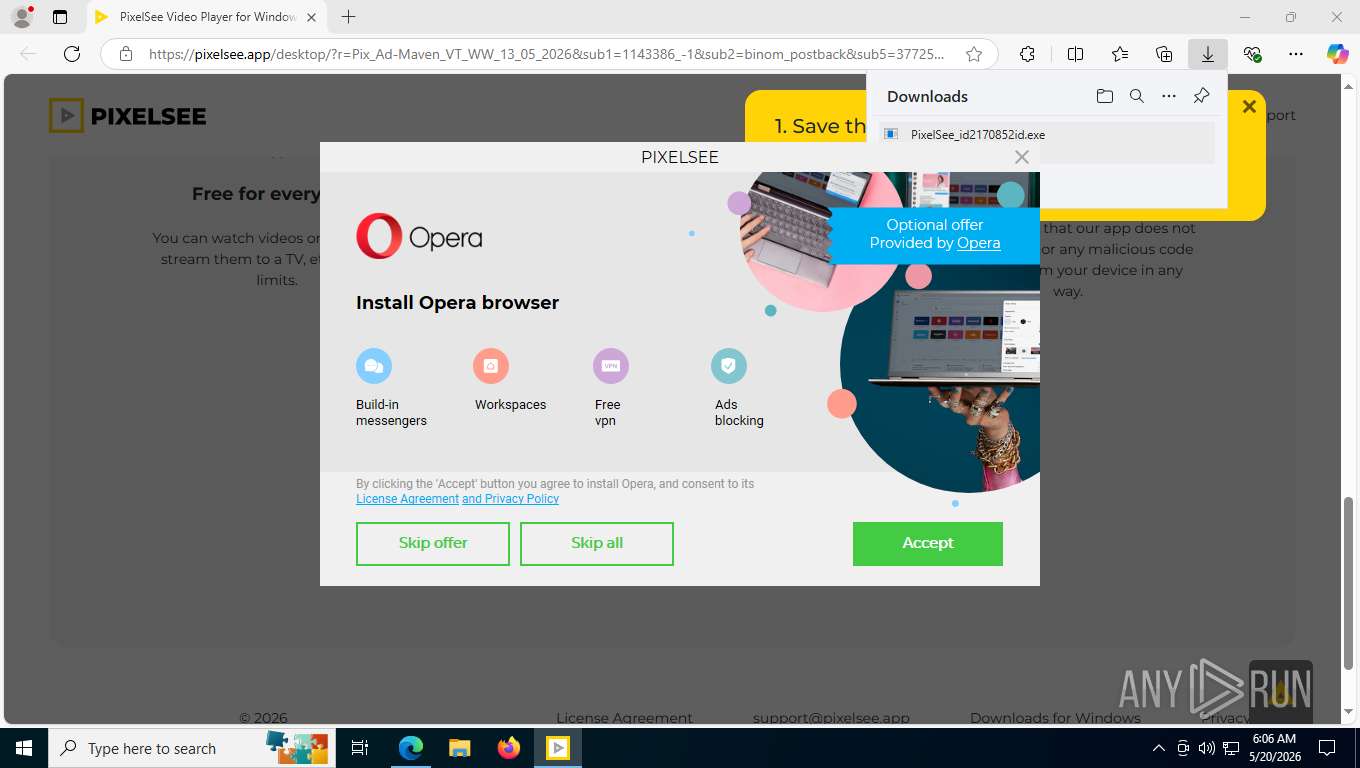This screenshot has height=768, width=1360.
Task: Refresh the page
Action: pyautogui.click(x=72, y=54)
